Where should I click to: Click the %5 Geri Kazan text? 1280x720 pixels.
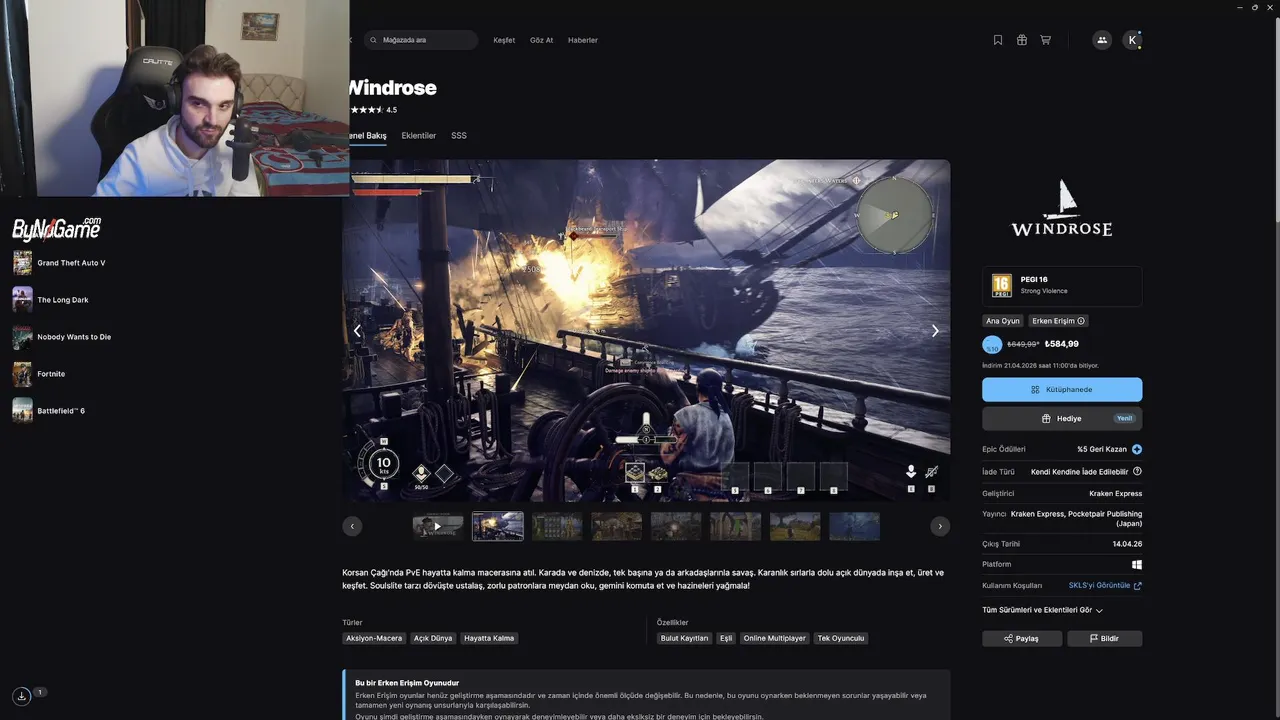[1102, 450]
